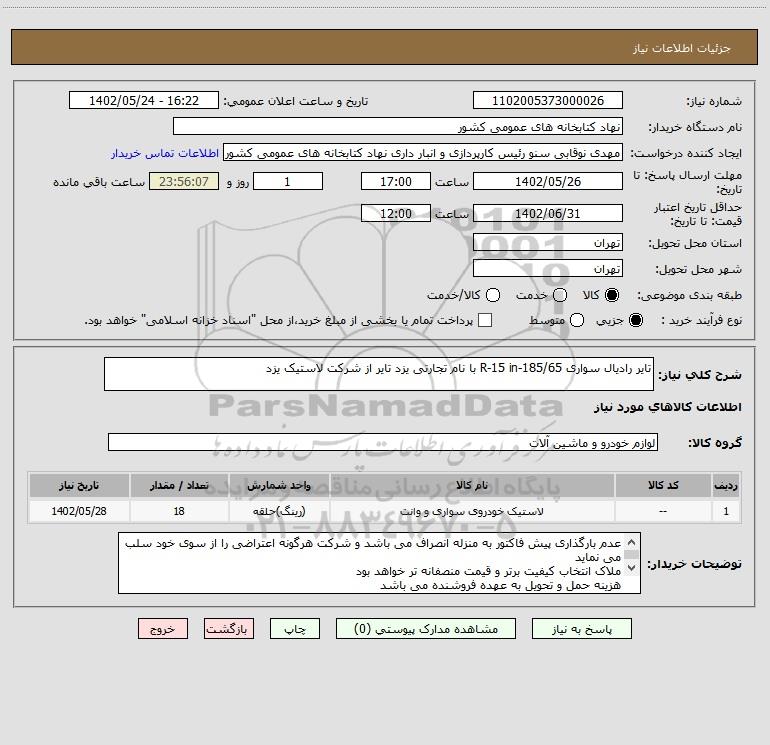The image size is (770, 745).
Task: Click the delivery province field 'تهران'
Action: [548, 243]
